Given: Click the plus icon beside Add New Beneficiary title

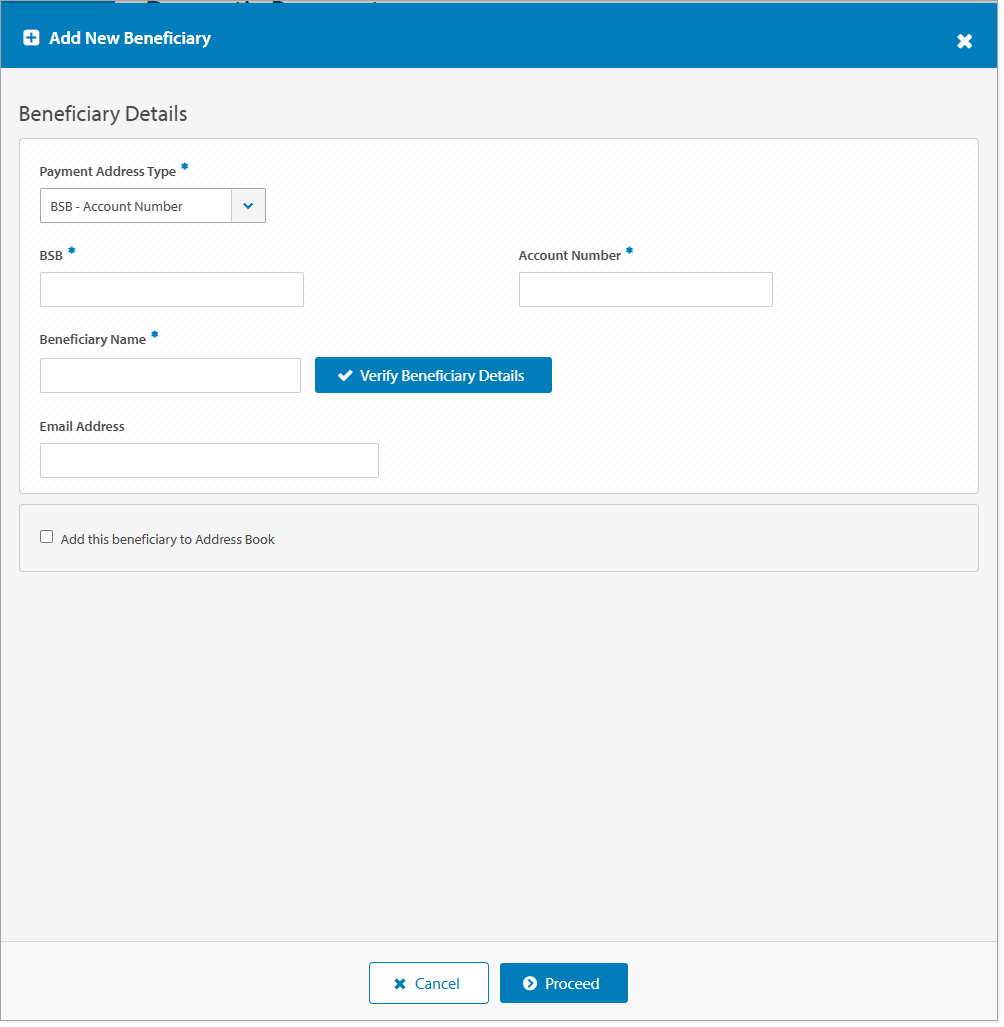Looking at the screenshot, I should tap(31, 37).
